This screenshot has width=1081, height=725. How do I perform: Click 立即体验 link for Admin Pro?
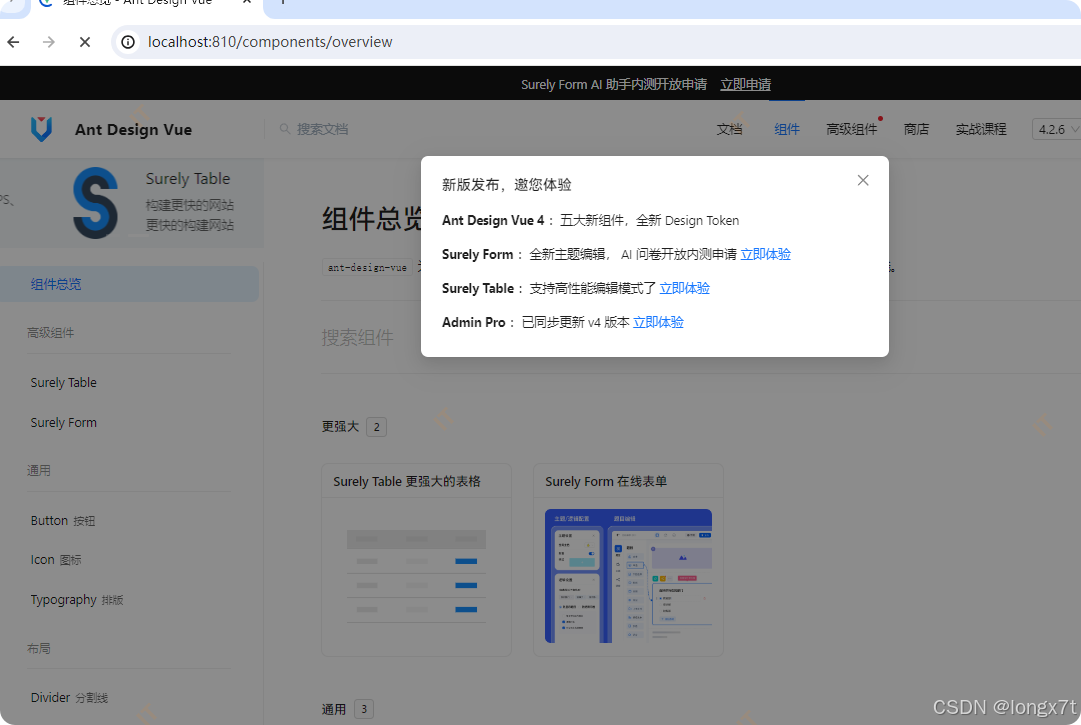(x=658, y=322)
